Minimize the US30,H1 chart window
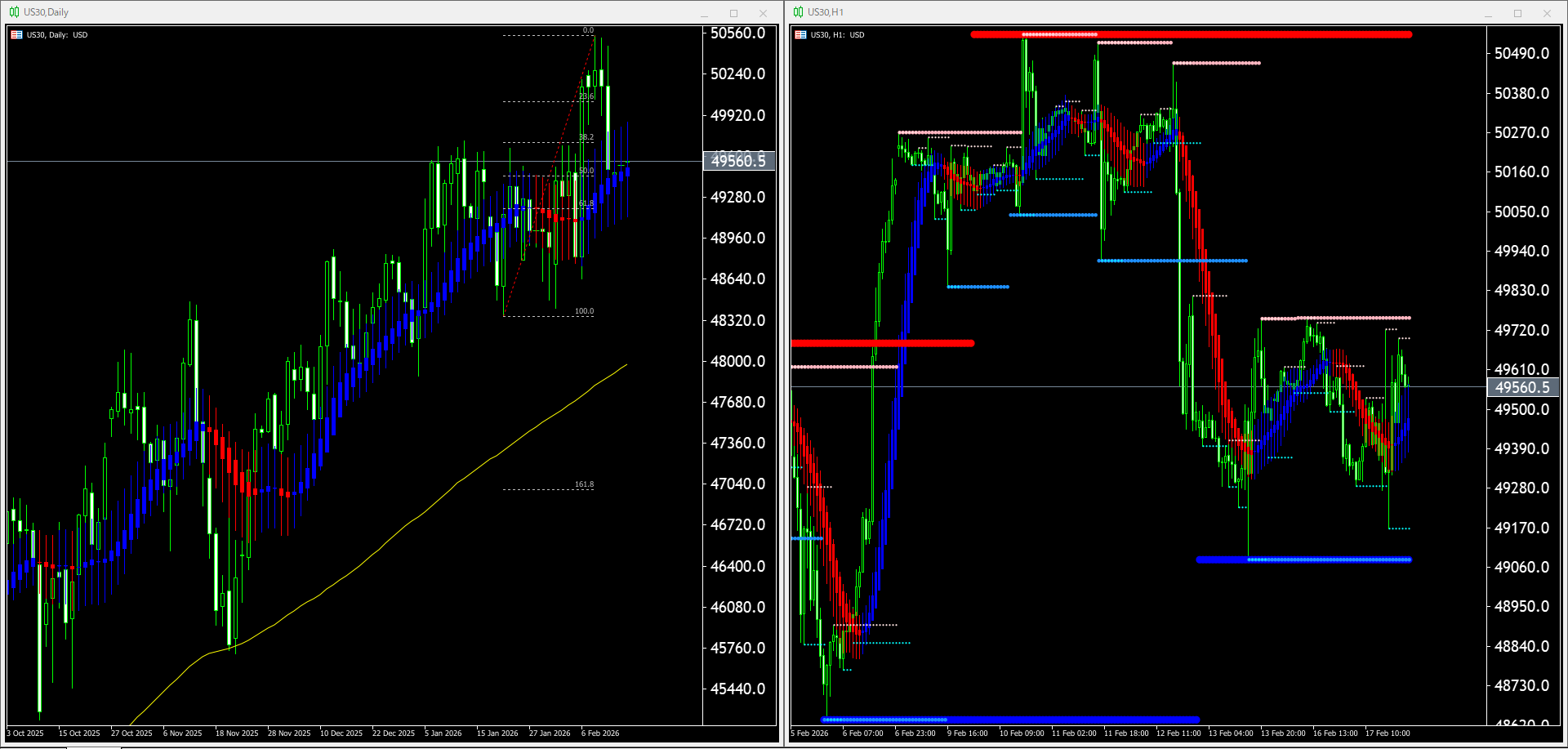This screenshot has width=1568, height=749. point(1488,13)
